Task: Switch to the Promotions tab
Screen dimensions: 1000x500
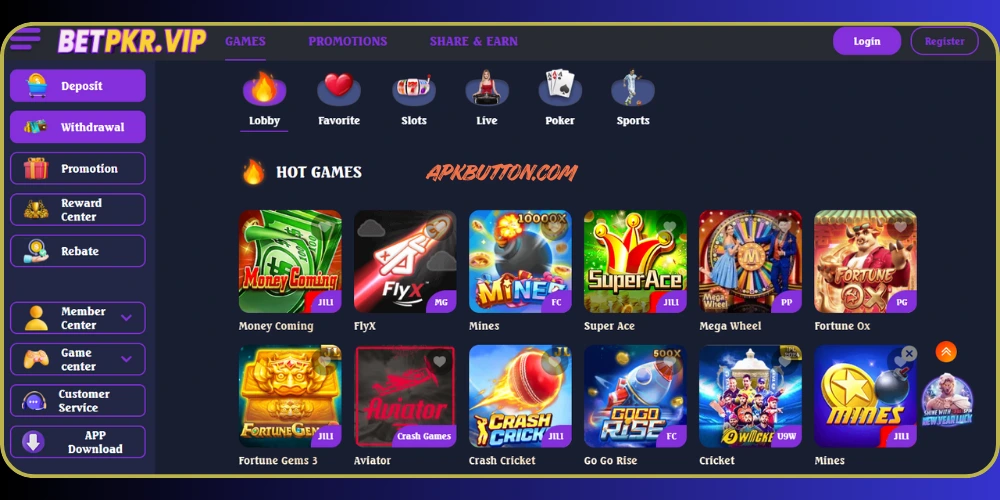Action: (x=348, y=41)
